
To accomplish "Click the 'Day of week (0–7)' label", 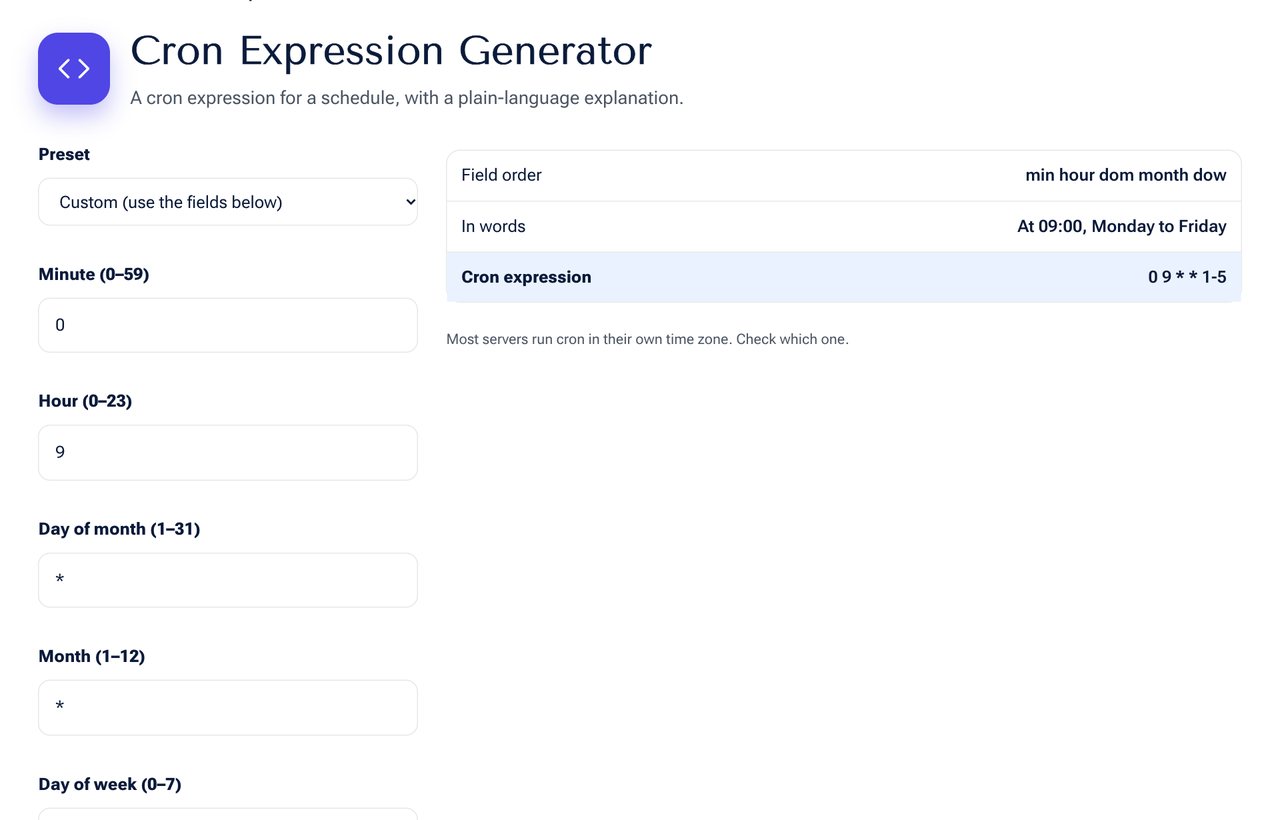I will [110, 784].
